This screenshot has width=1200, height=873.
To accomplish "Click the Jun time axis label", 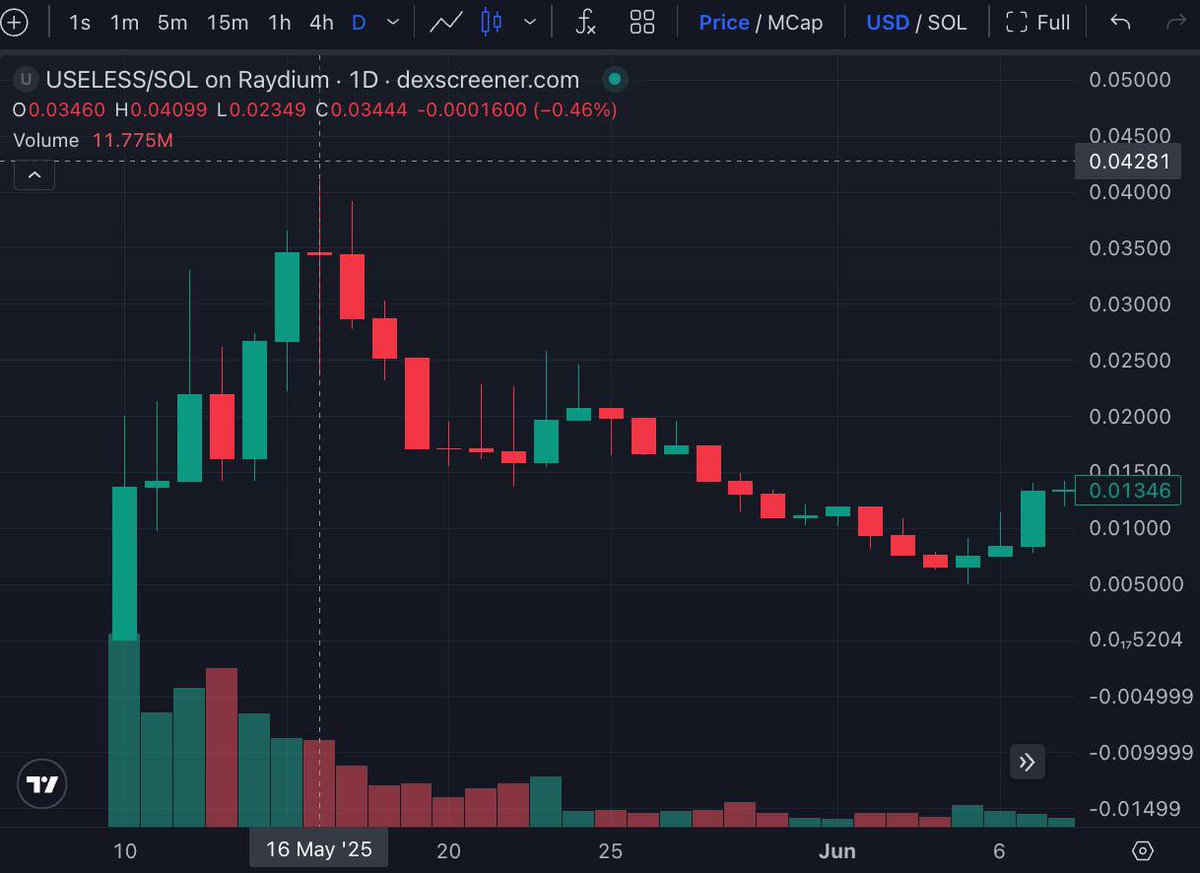I will click(837, 851).
